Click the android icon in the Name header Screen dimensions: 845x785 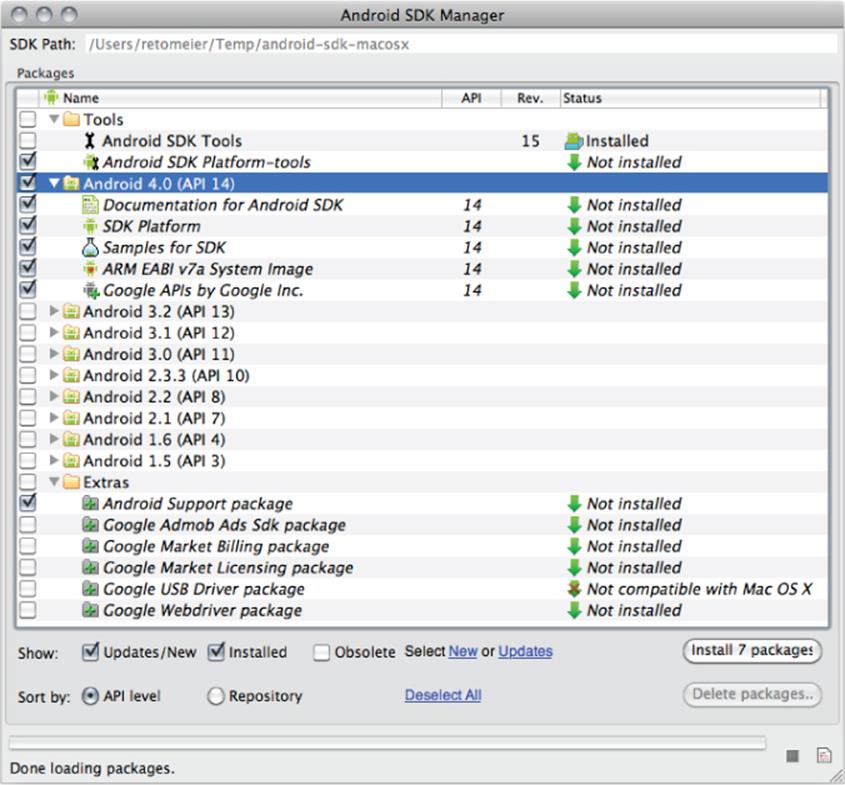pyautogui.click(x=51, y=98)
